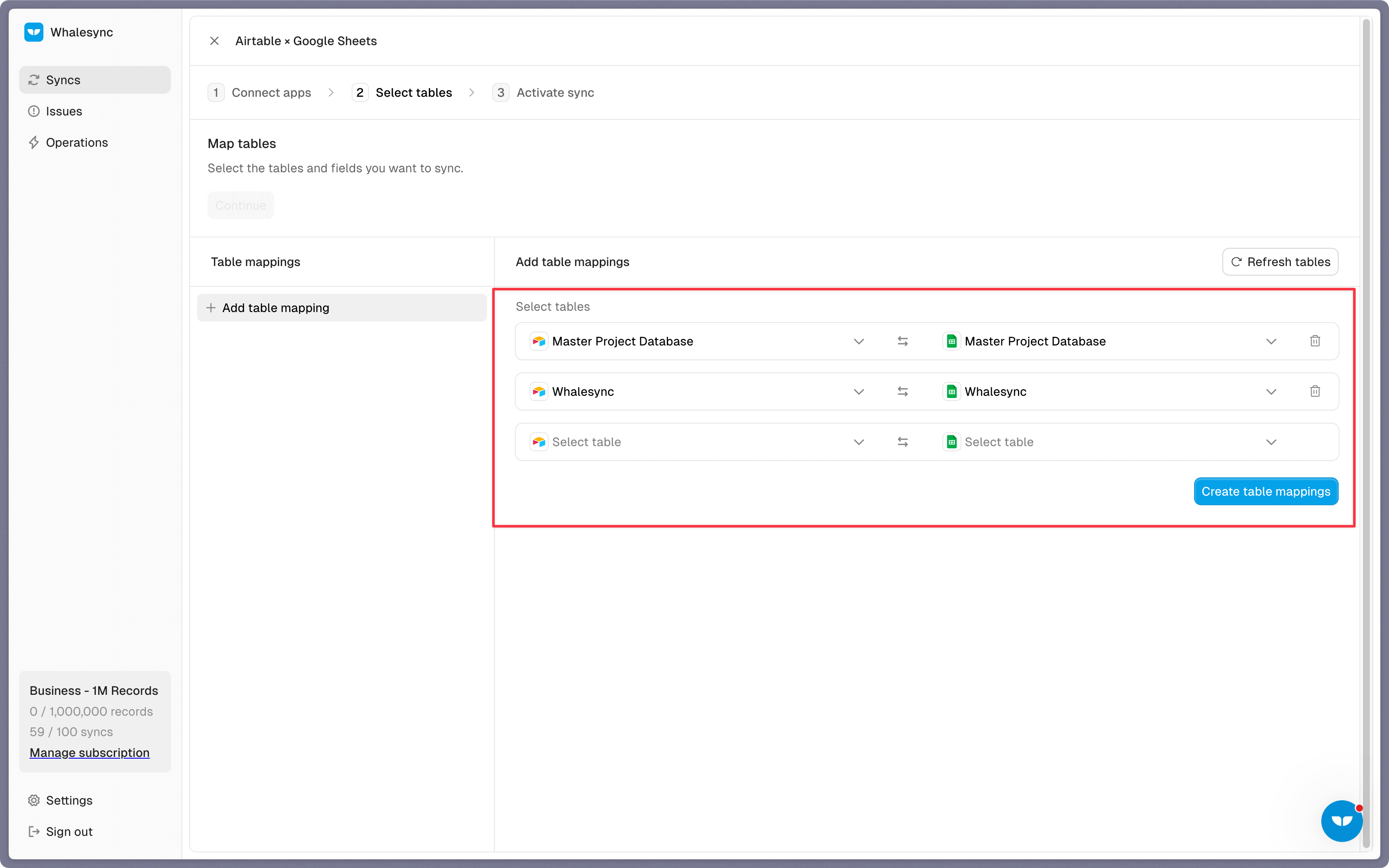Close the Airtable × Google Sheets setup
Screen dimensions: 1389x868
(x=214, y=41)
